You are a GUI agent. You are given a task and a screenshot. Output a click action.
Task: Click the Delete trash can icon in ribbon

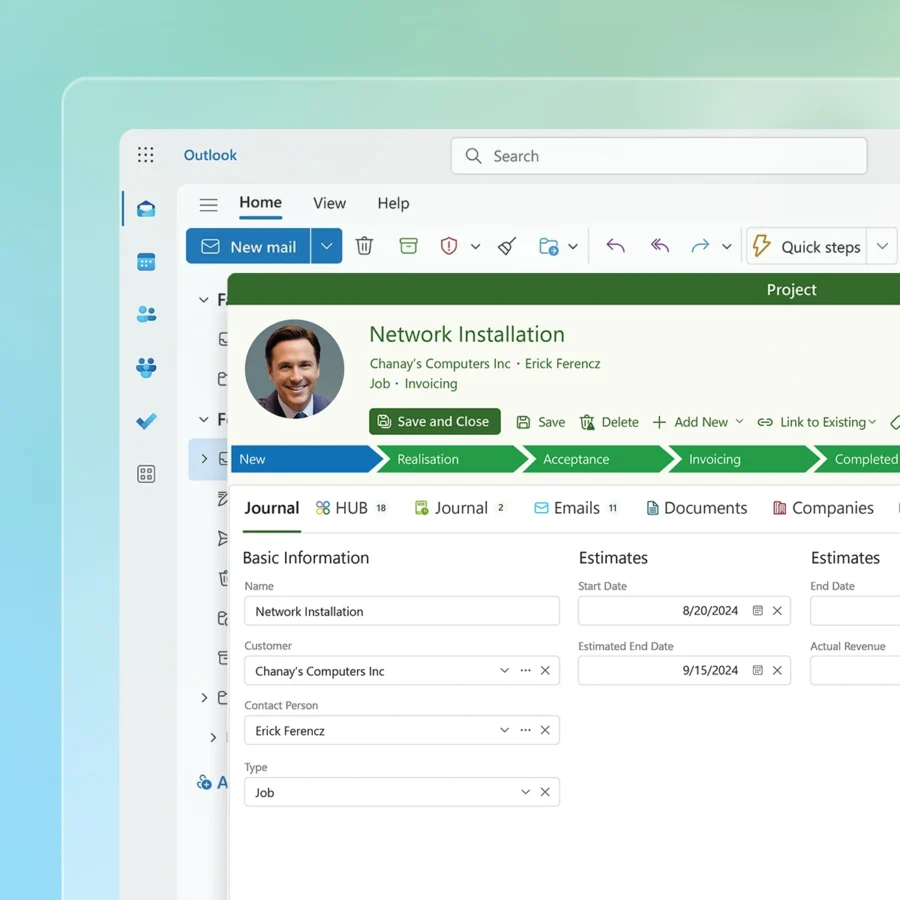pyautogui.click(x=364, y=246)
